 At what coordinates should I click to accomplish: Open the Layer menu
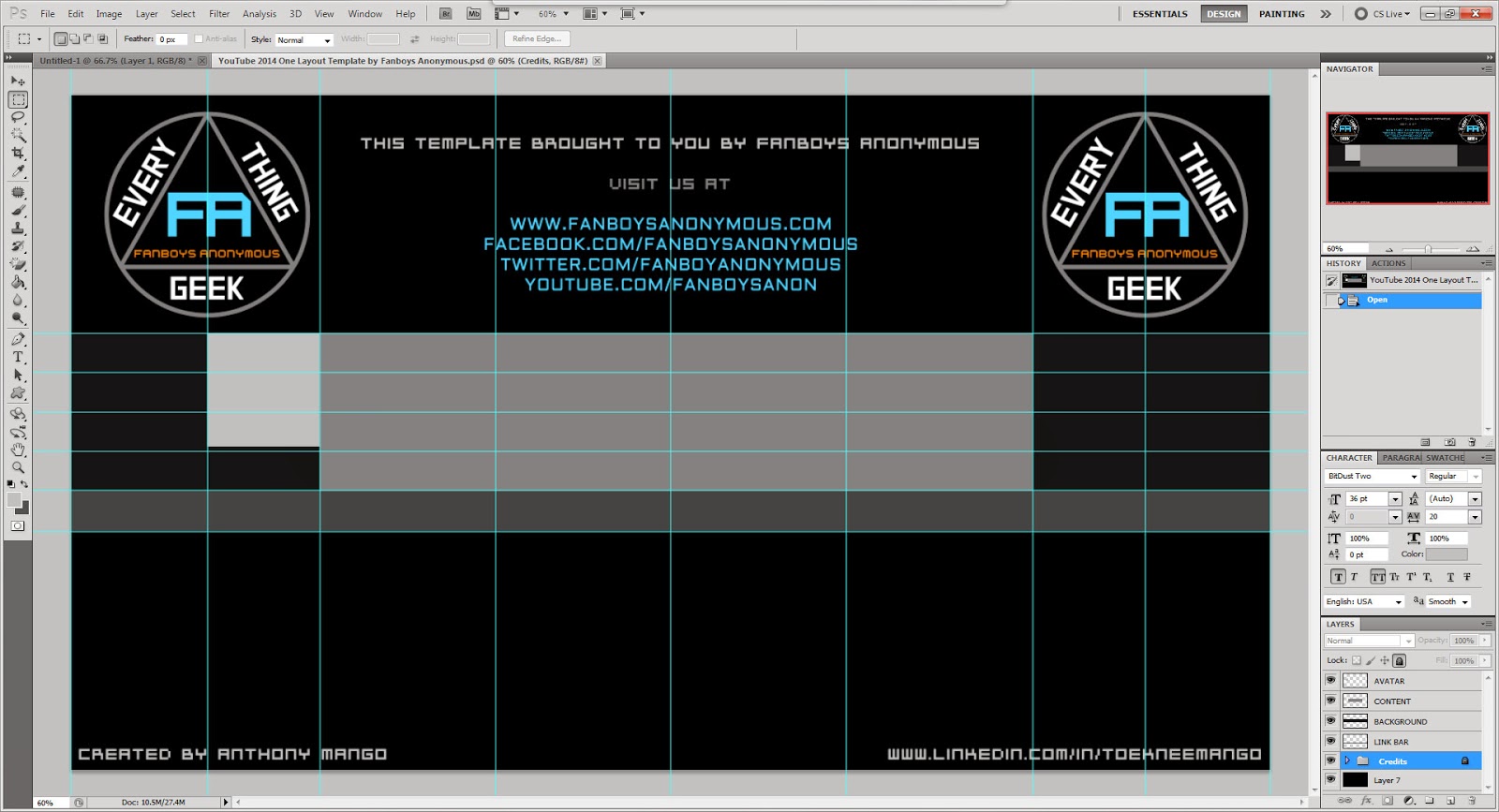tap(147, 14)
